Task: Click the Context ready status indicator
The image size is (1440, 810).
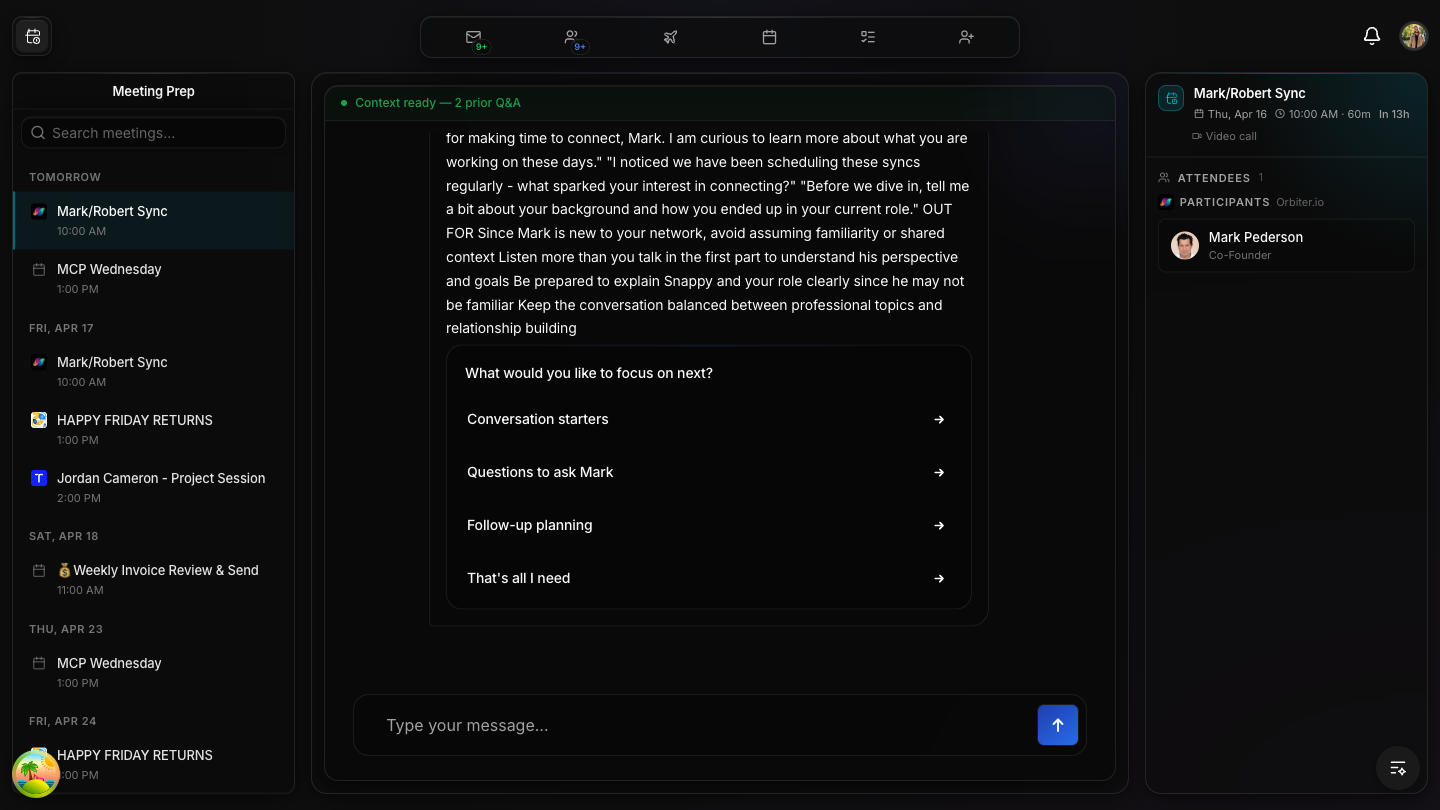Action: 437,102
